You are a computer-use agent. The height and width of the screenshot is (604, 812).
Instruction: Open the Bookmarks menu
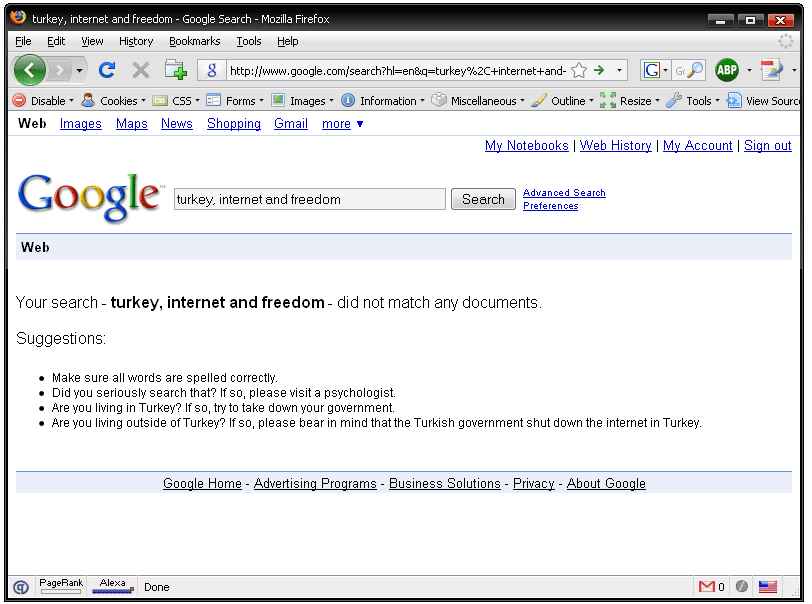[x=195, y=41]
